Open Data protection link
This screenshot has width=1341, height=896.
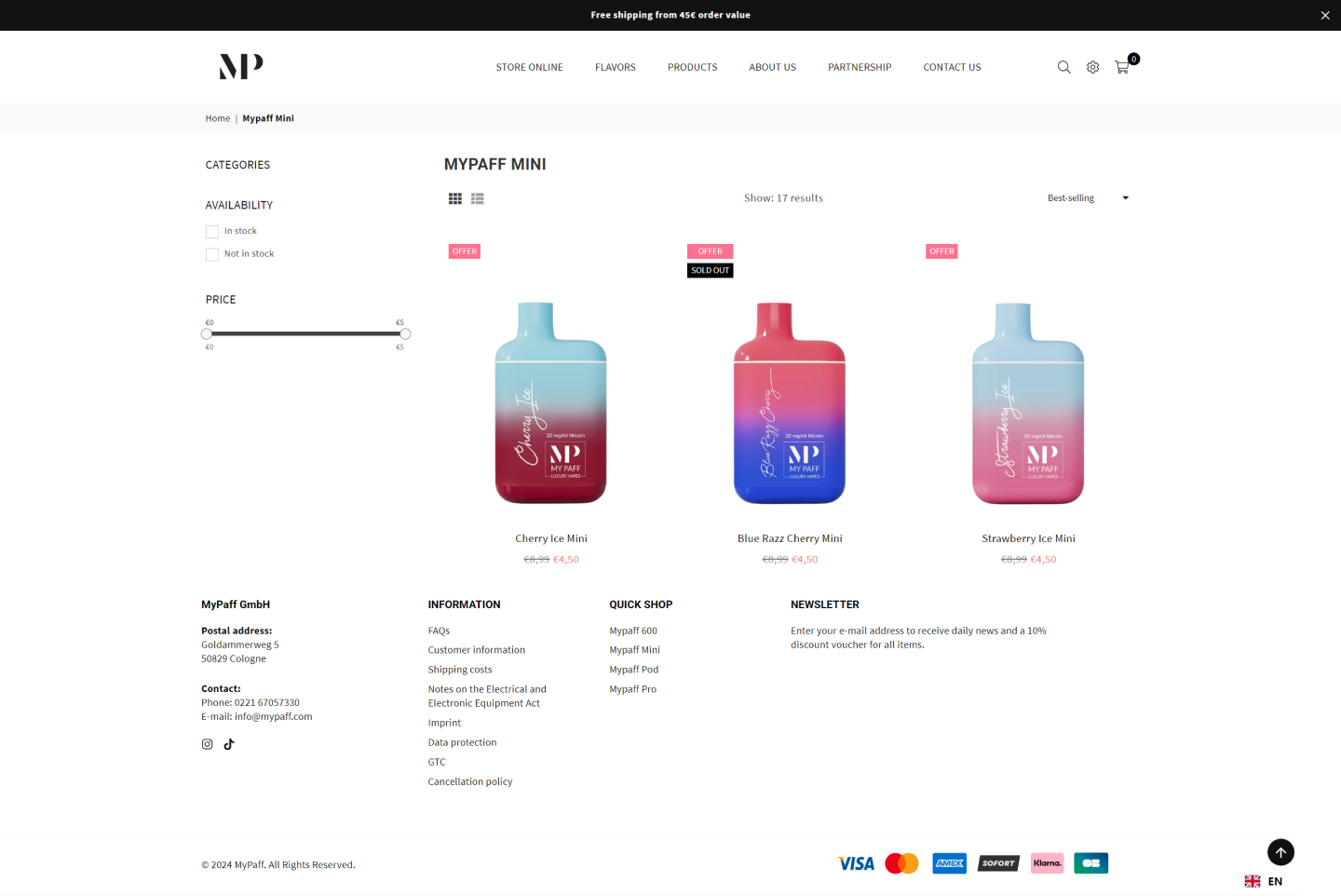coord(463,742)
